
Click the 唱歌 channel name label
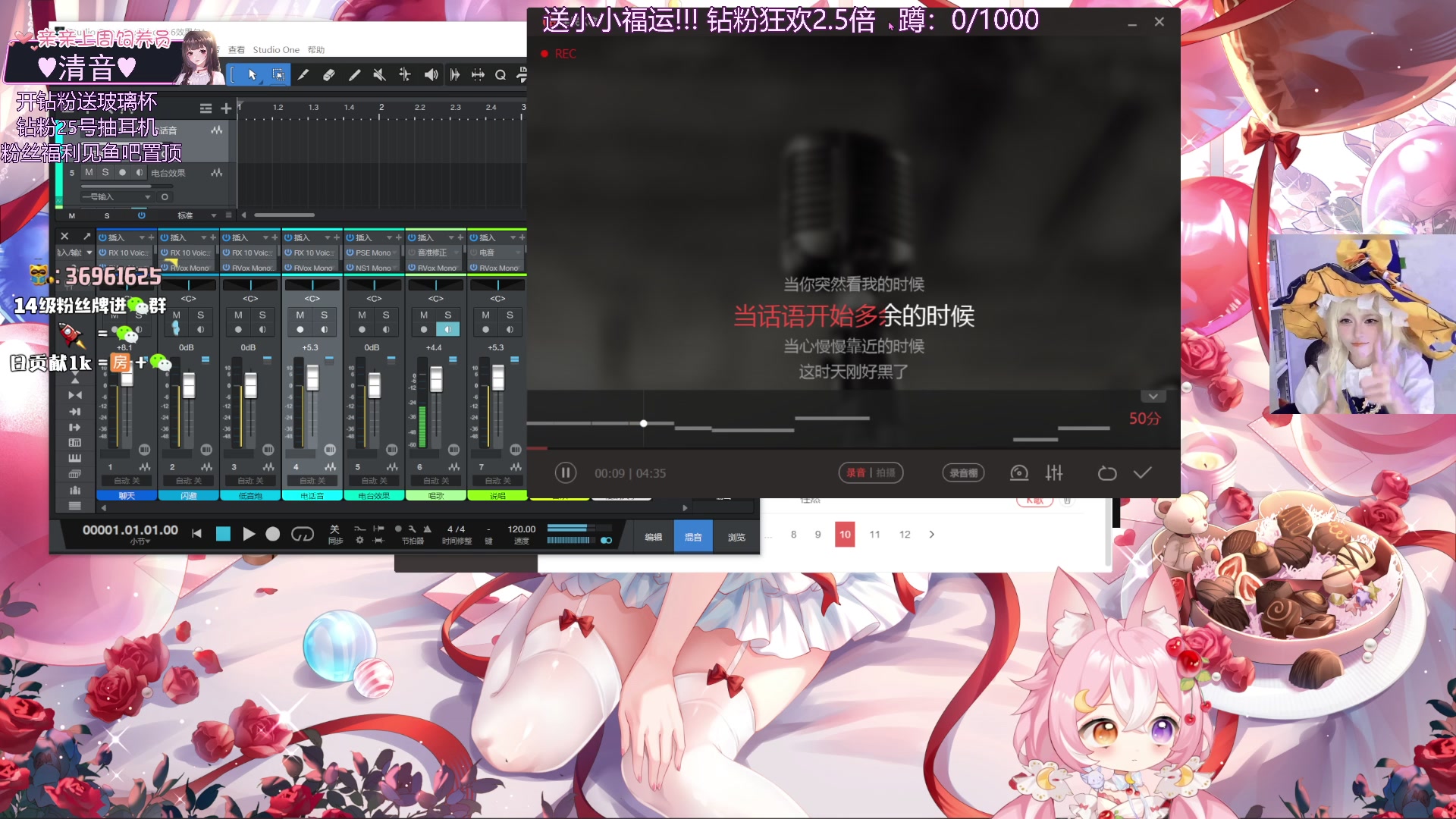tap(436, 496)
